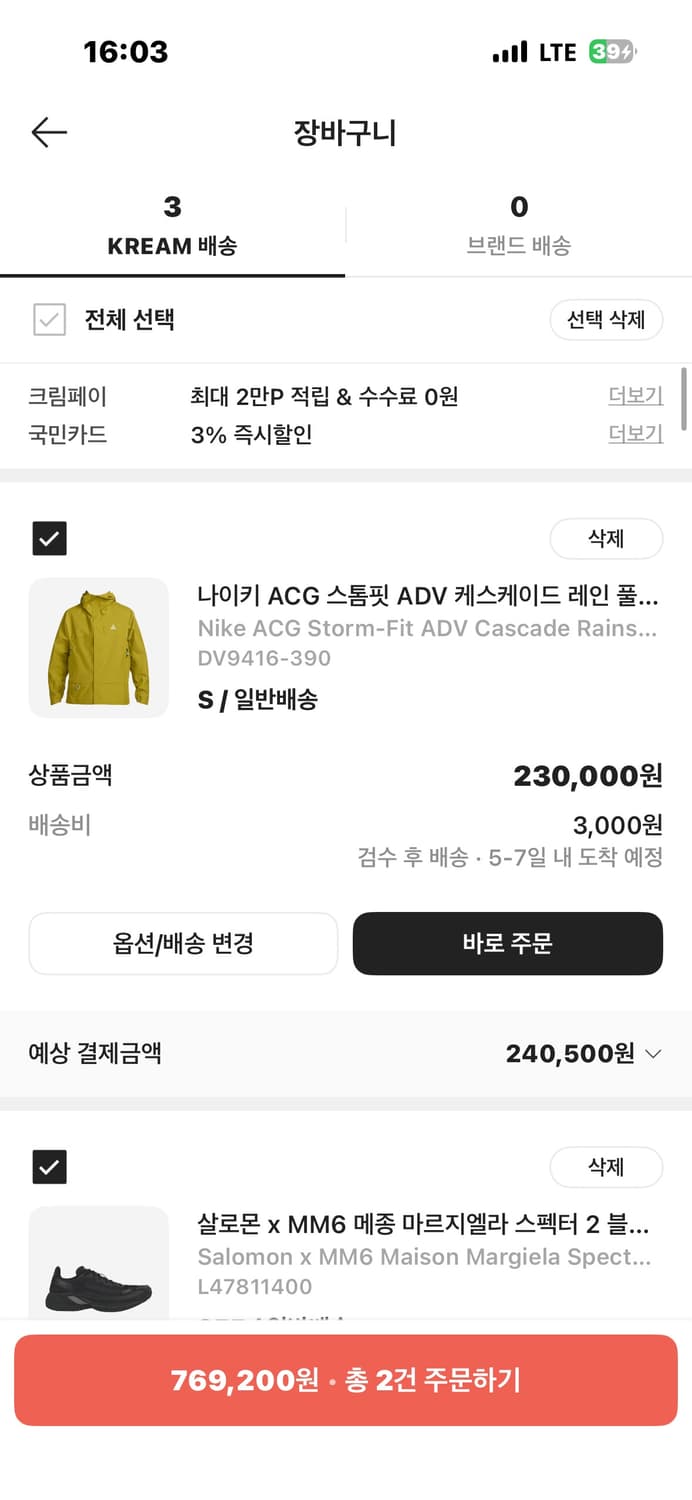Viewport: 692px width, 1500px height.
Task: Uncheck the Nike ACG rain jacket item
Action: tap(50, 538)
